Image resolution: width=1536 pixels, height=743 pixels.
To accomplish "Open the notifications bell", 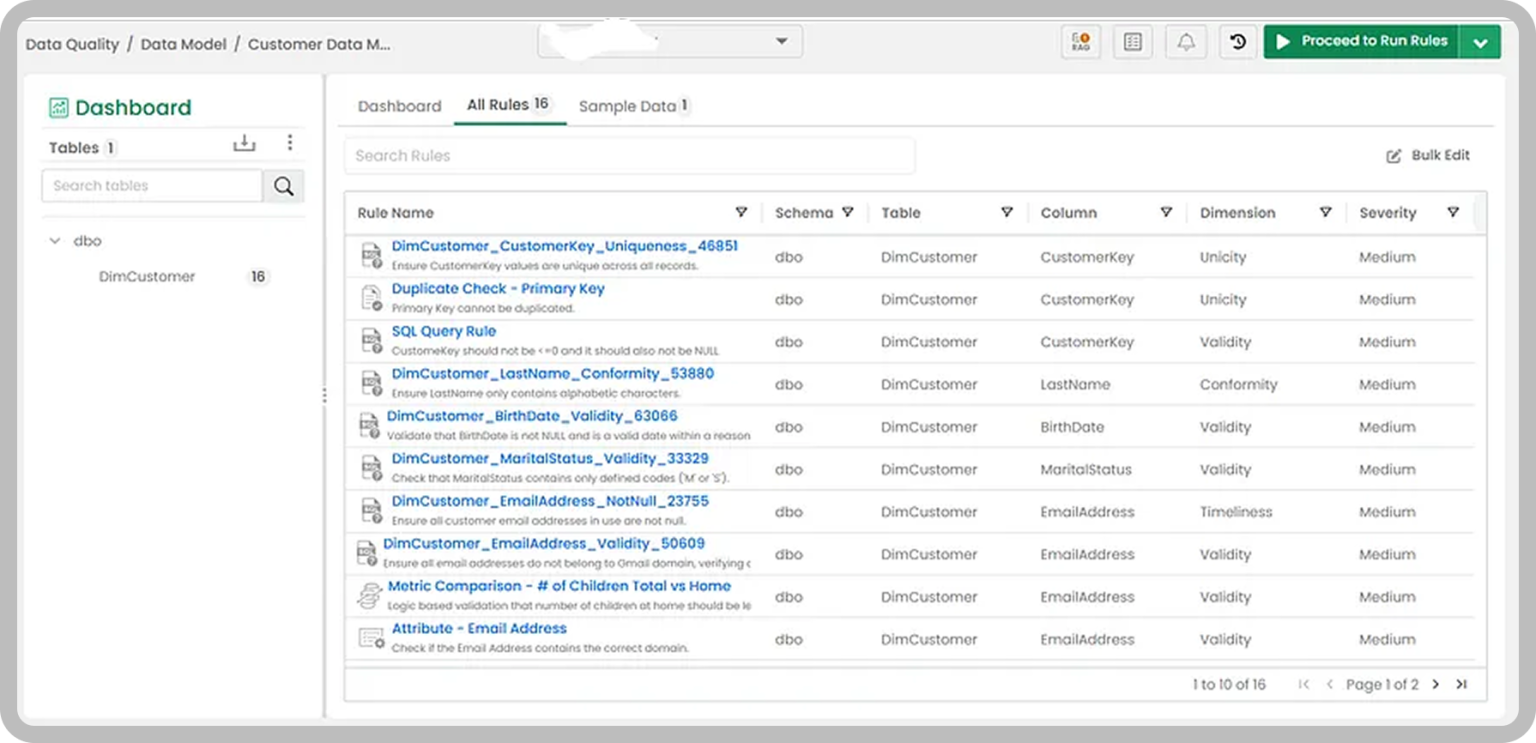I will click(x=1186, y=42).
